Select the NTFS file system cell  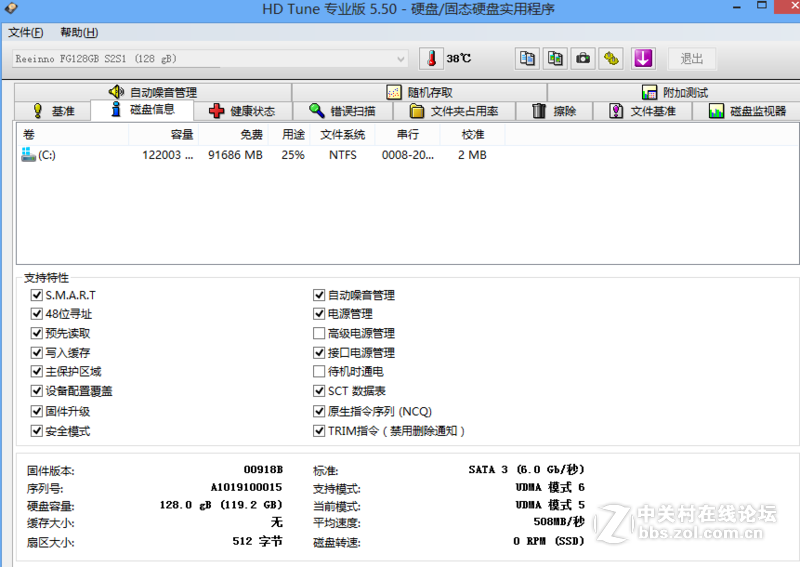pos(343,155)
